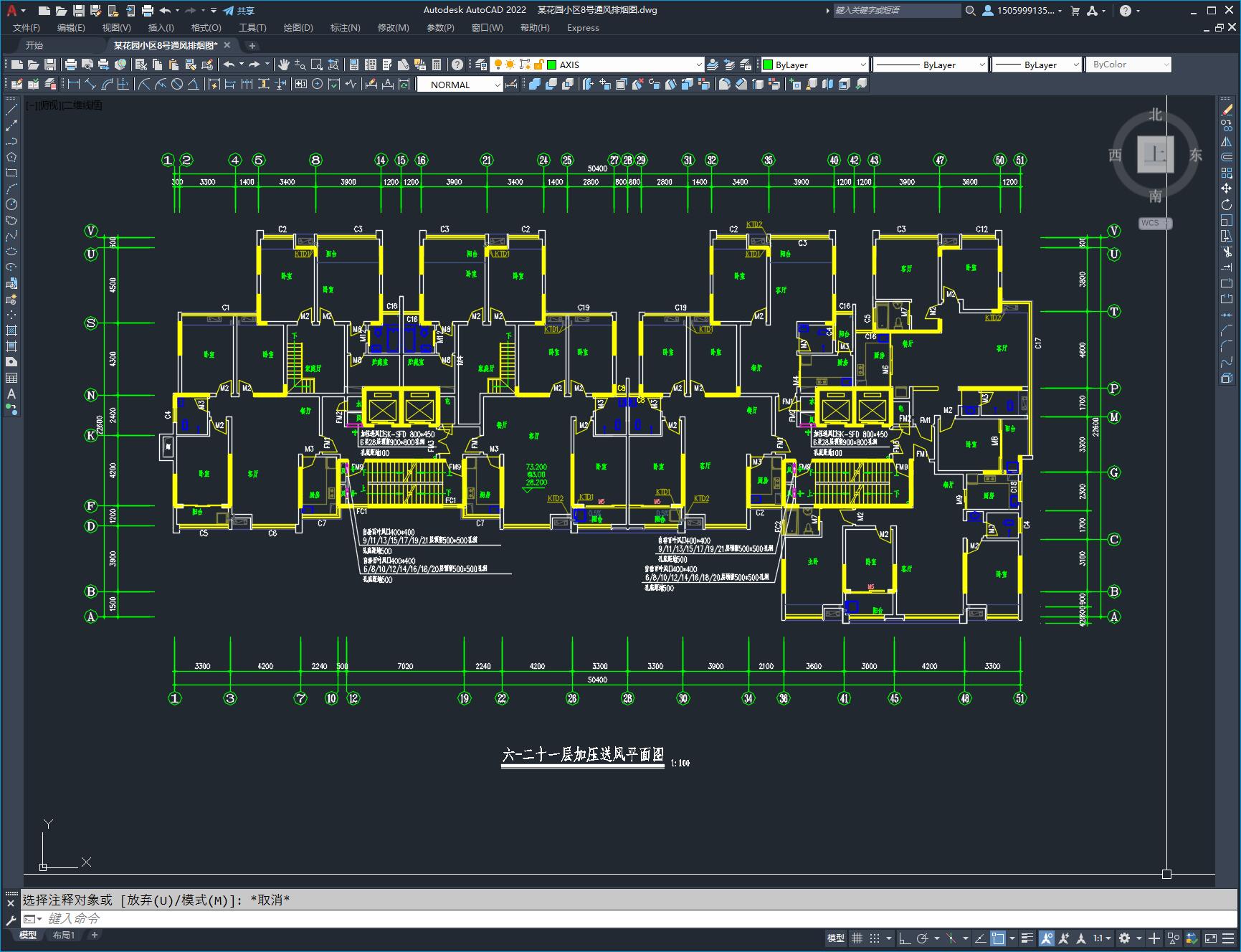
Task: Click the Diameter dimension icon
Action: coord(177,84)
